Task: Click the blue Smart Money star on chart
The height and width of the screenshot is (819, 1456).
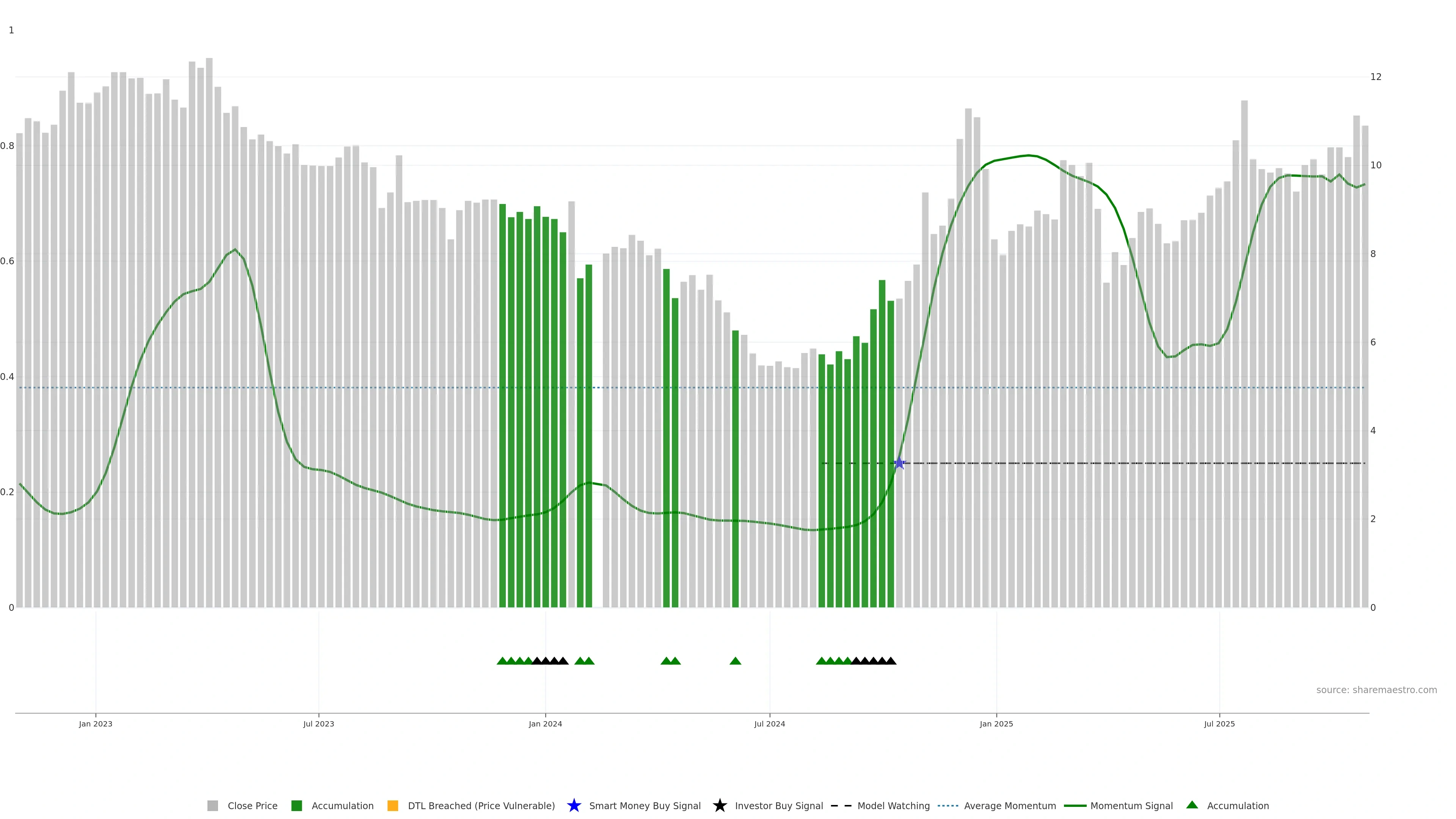Action: pos(899,463)
